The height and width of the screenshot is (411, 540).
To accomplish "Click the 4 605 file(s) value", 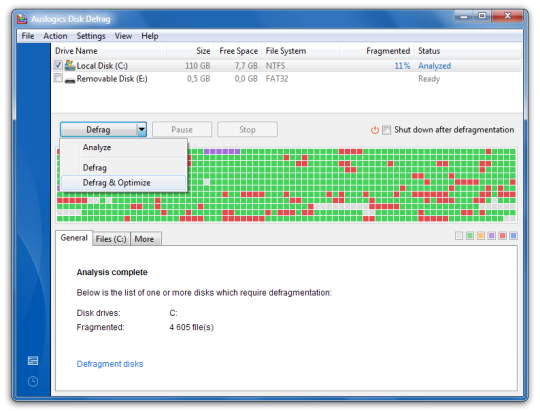I will [x=191, y=327].
